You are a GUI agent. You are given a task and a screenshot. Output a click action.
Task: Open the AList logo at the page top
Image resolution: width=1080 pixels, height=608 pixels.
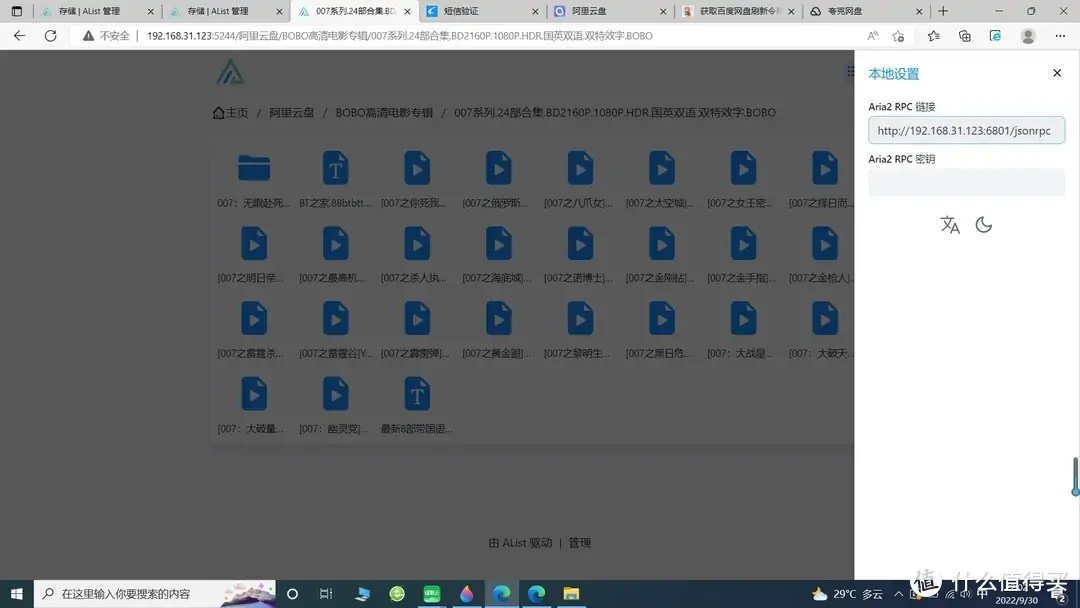[x=230, y=71]
